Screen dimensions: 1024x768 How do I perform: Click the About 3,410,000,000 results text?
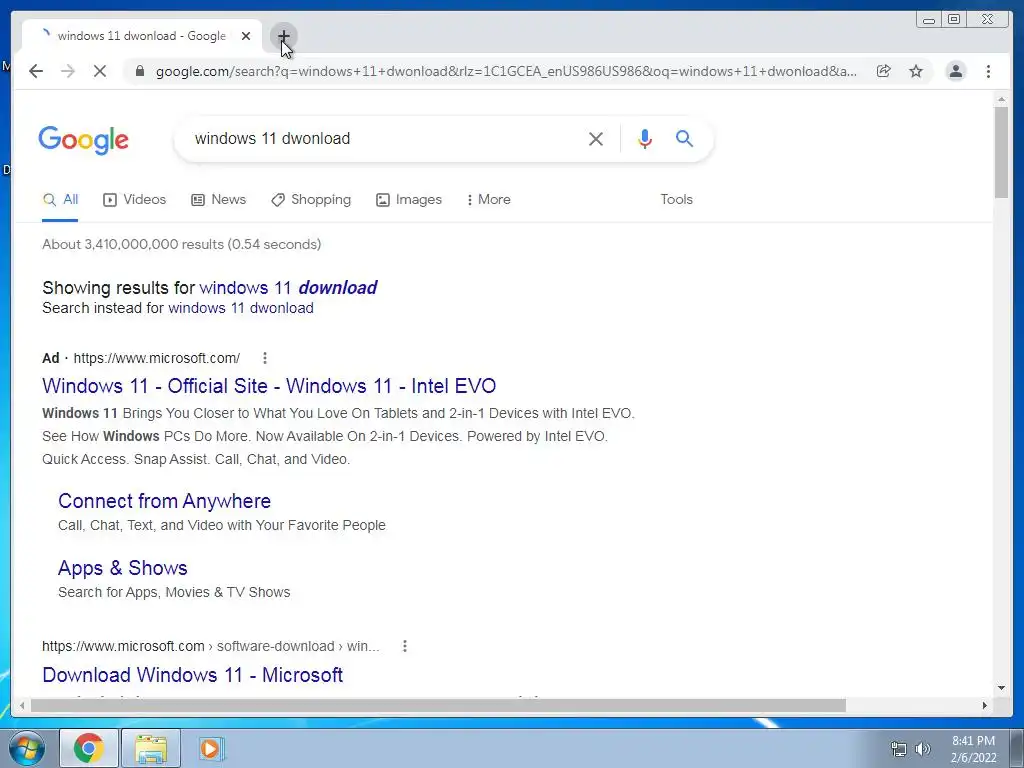182,244
